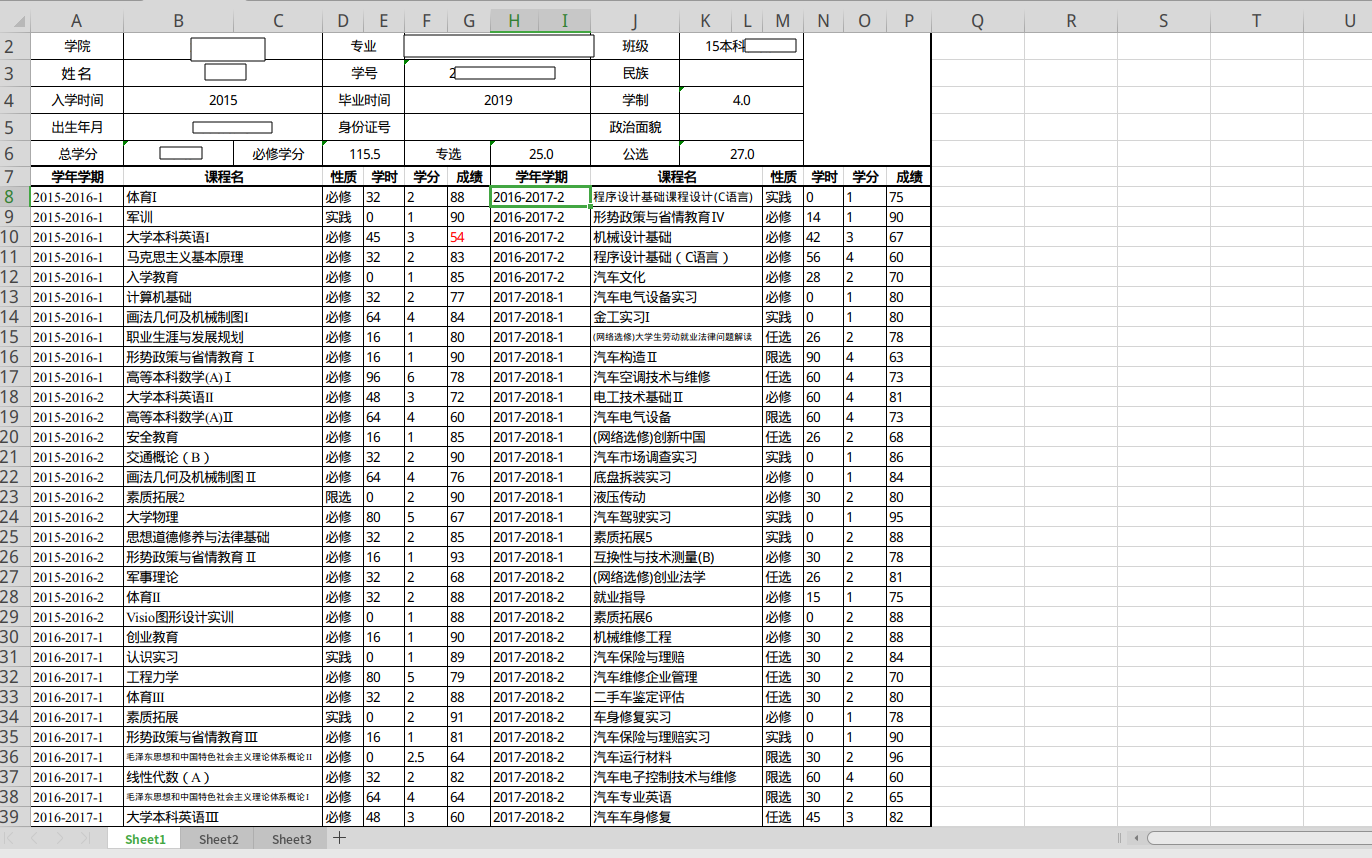Select the 汽车空调技术与维修 cell
Viewport: 1372px width, 858px height.
[x=676, y=377]
